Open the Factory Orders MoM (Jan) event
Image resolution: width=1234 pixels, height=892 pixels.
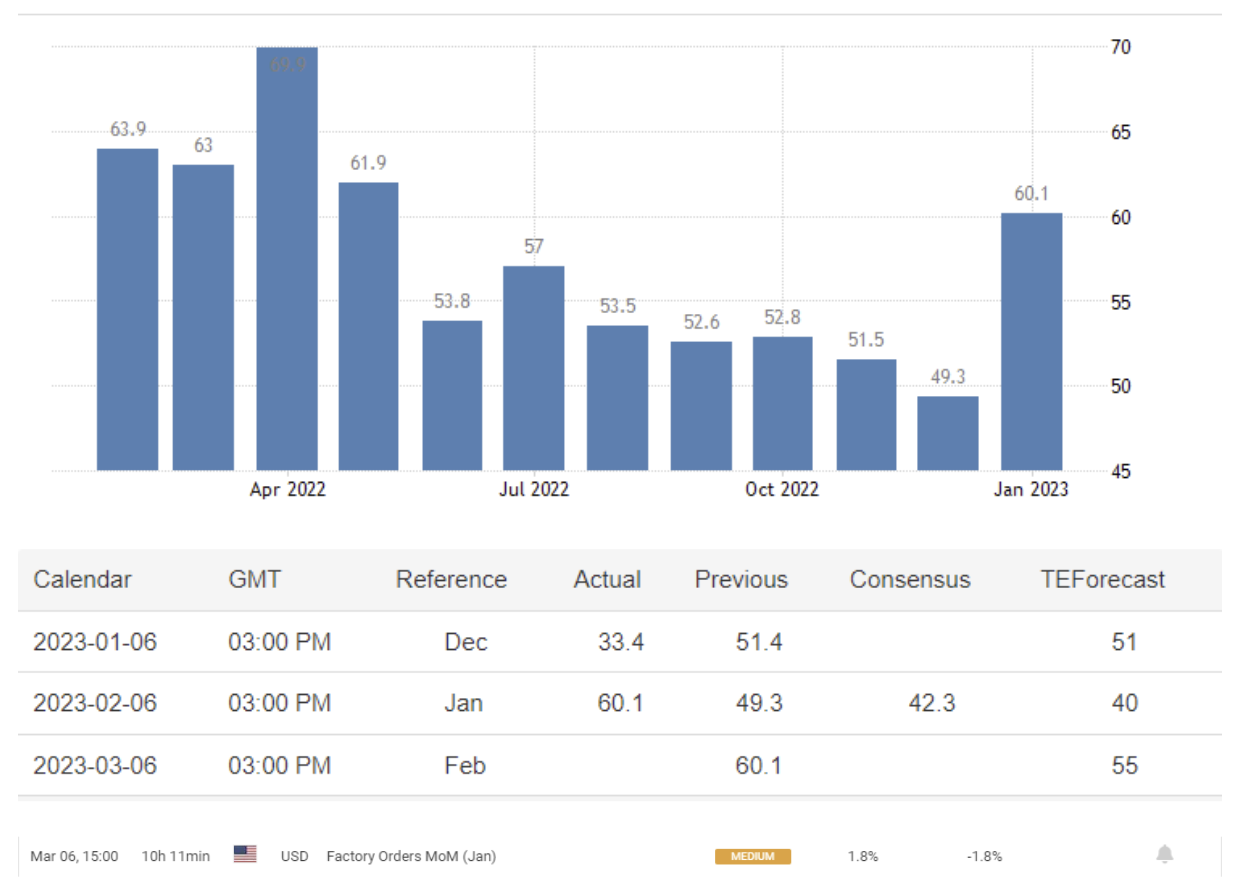tap(411, 856)
